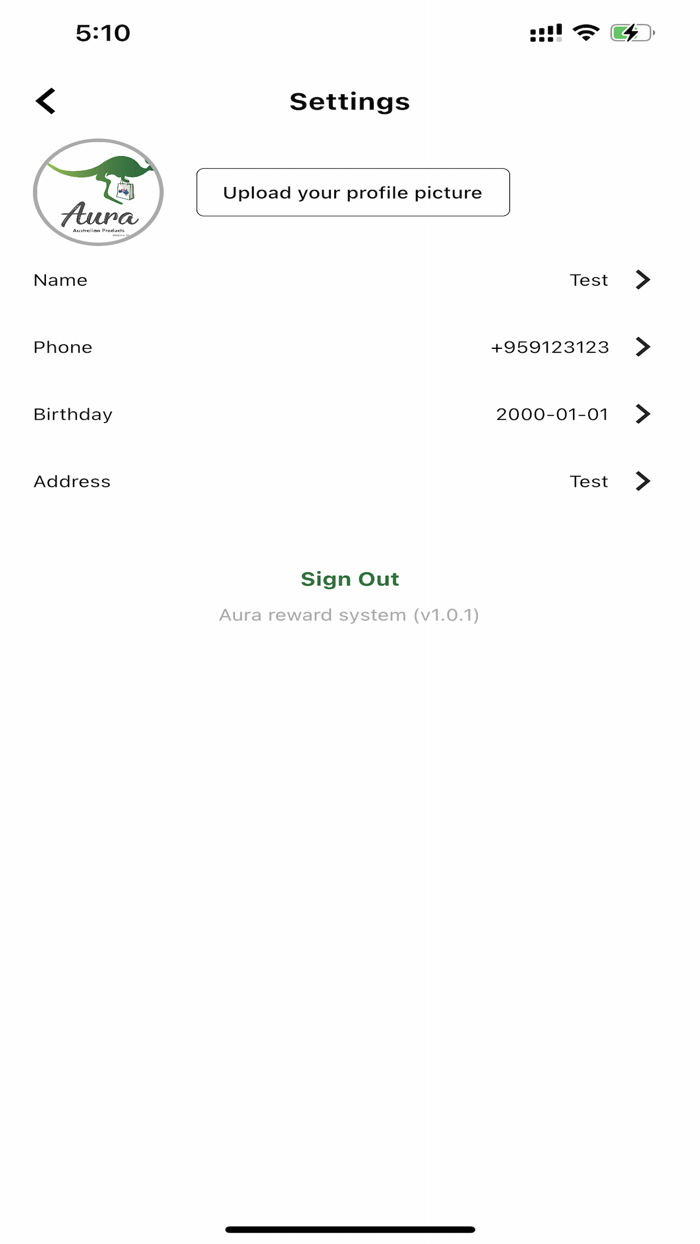Click the Aura reward system version text
The image size is (700, 1244).
[x=349, y=614]
